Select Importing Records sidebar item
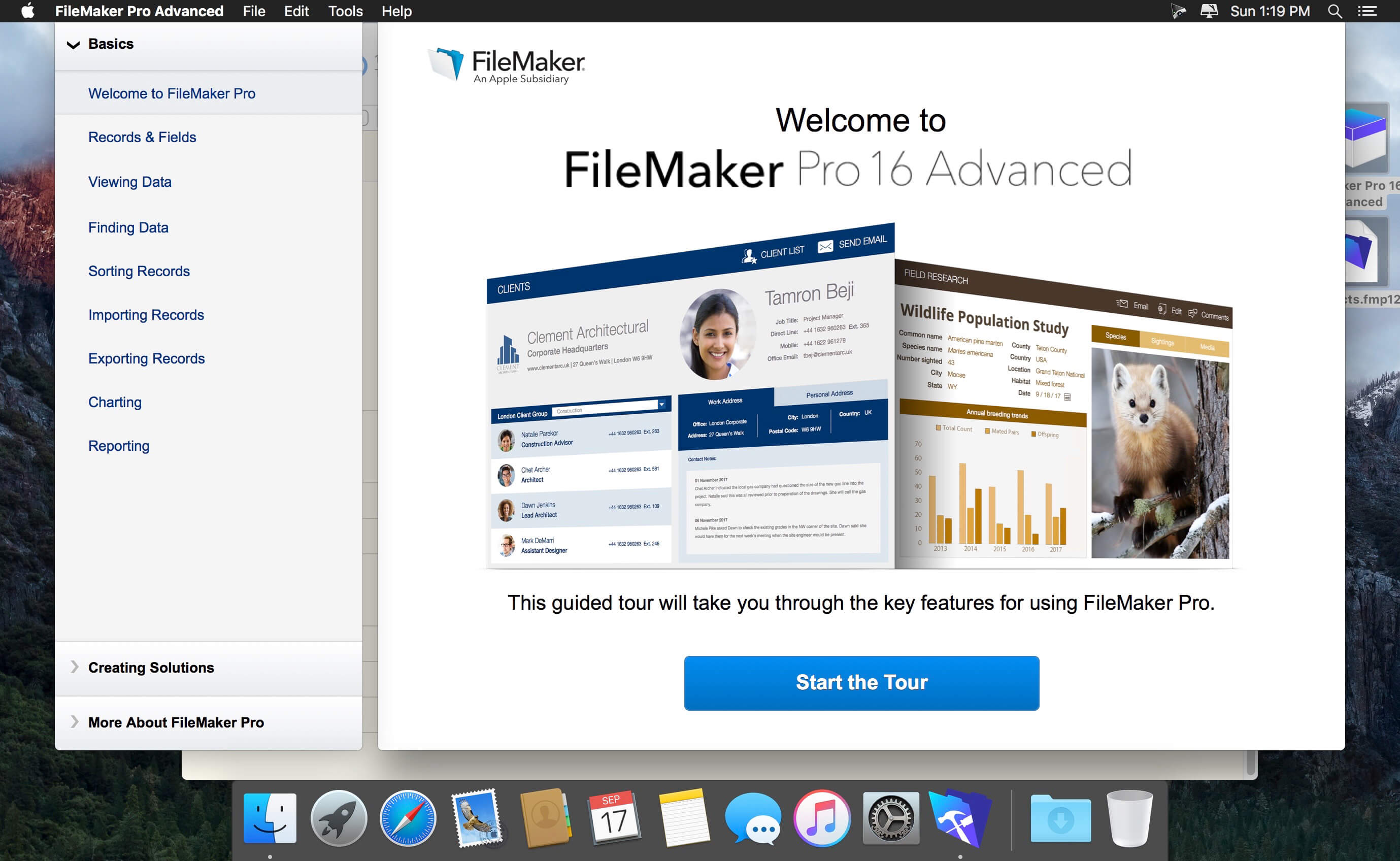 pos(147,315)
